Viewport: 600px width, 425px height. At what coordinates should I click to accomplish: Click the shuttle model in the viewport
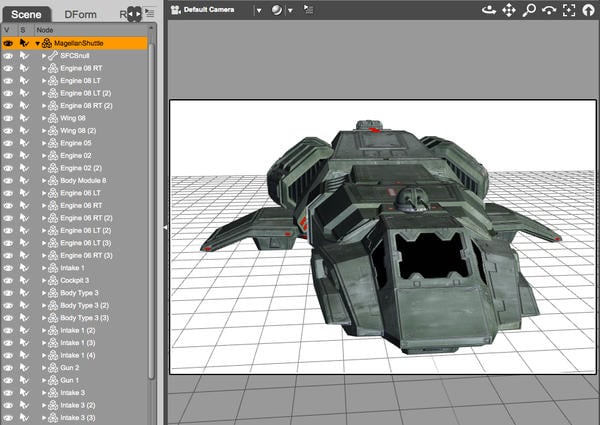[383, 237]
